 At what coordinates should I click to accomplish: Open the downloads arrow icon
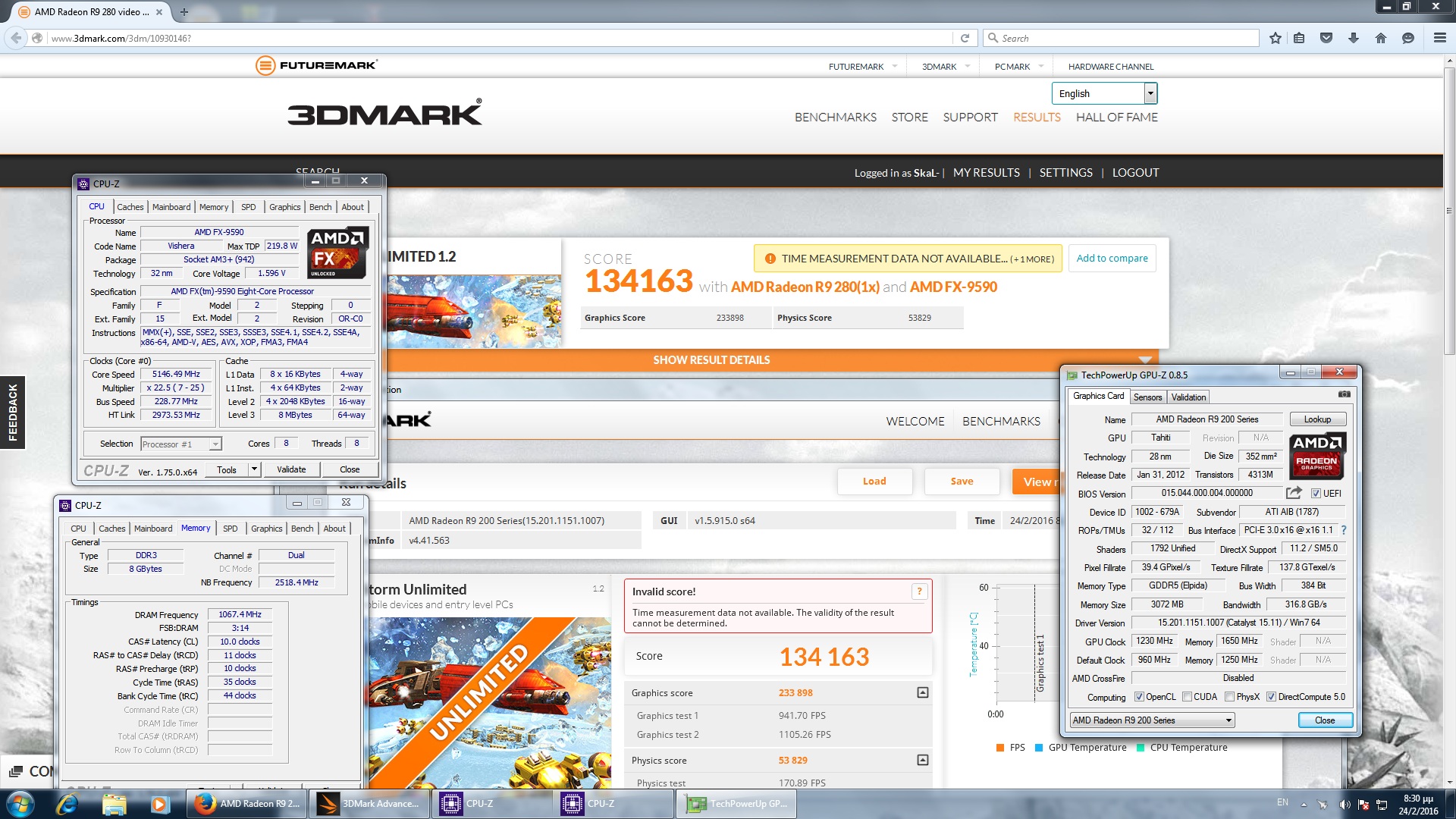point(1354,38)
